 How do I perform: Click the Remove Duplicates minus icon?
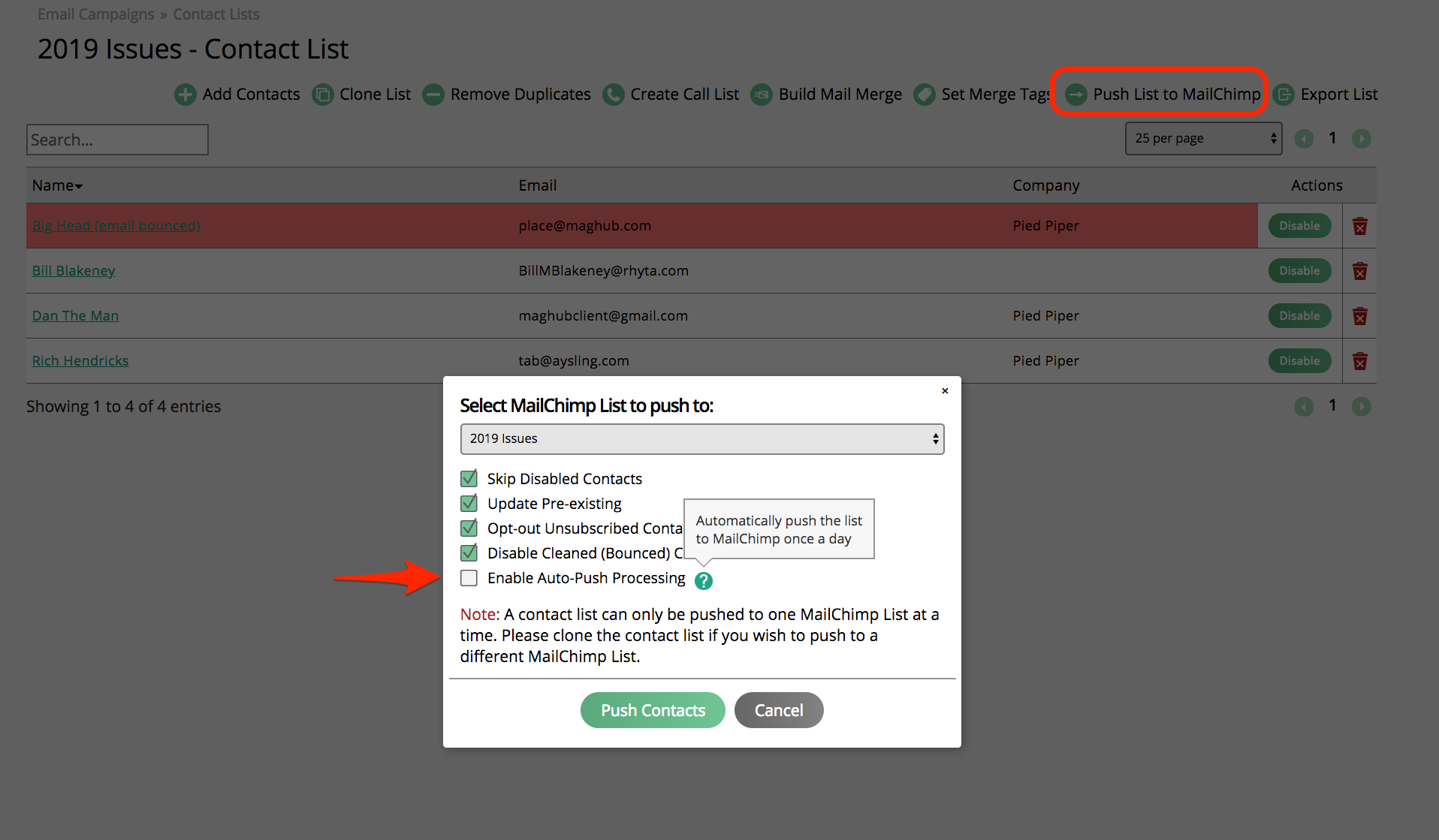click(433, 95)
